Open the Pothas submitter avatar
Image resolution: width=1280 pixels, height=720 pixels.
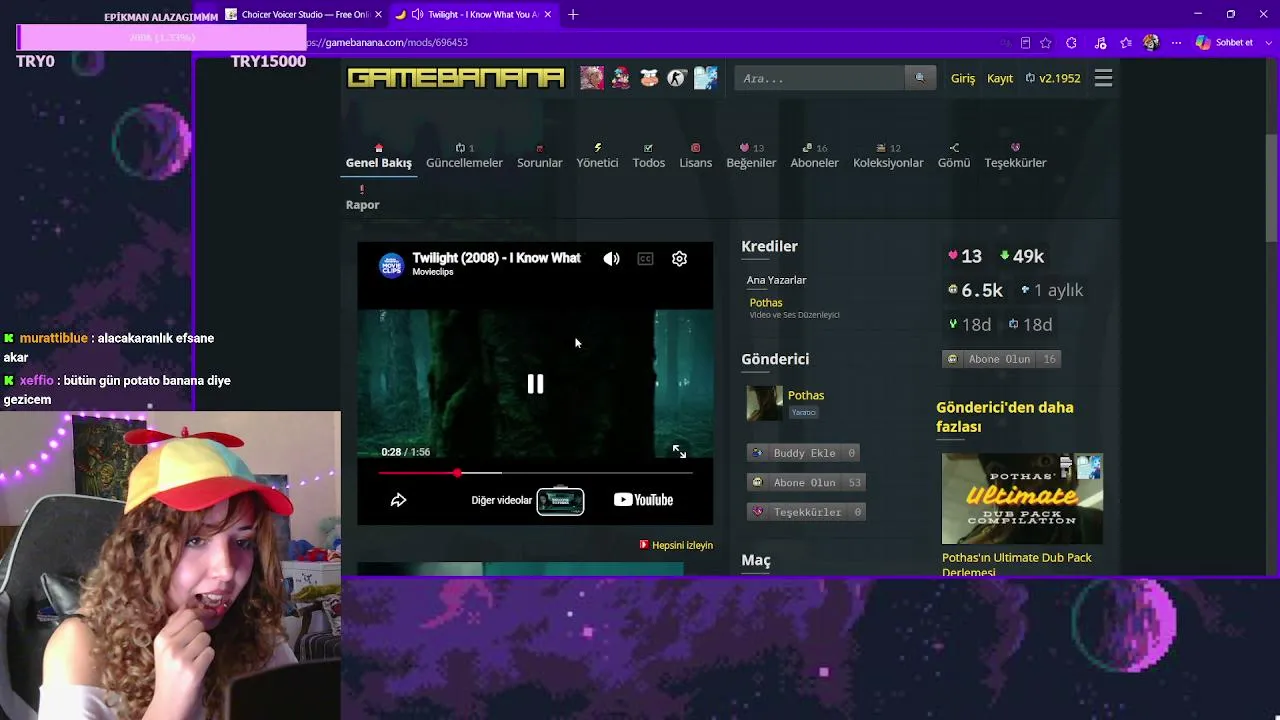(764, 403)
